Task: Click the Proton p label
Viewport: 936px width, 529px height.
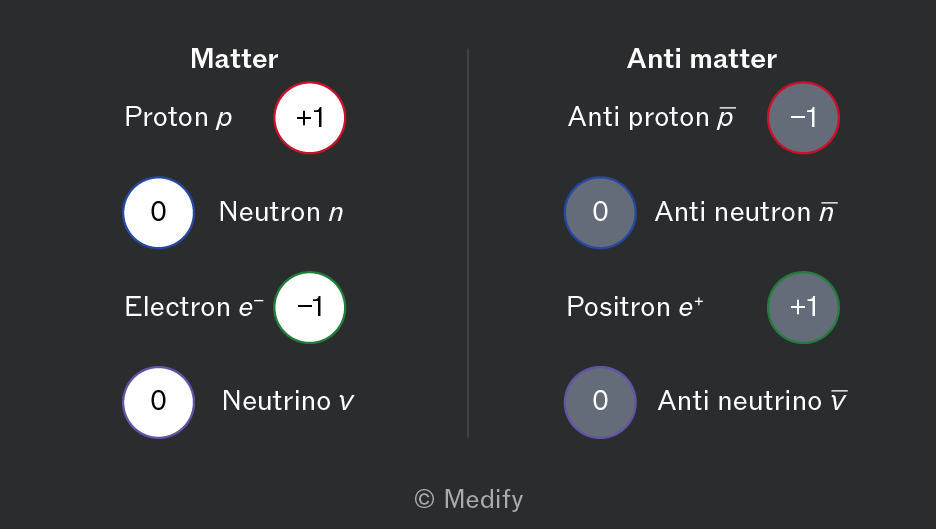Action: [178, 117]
